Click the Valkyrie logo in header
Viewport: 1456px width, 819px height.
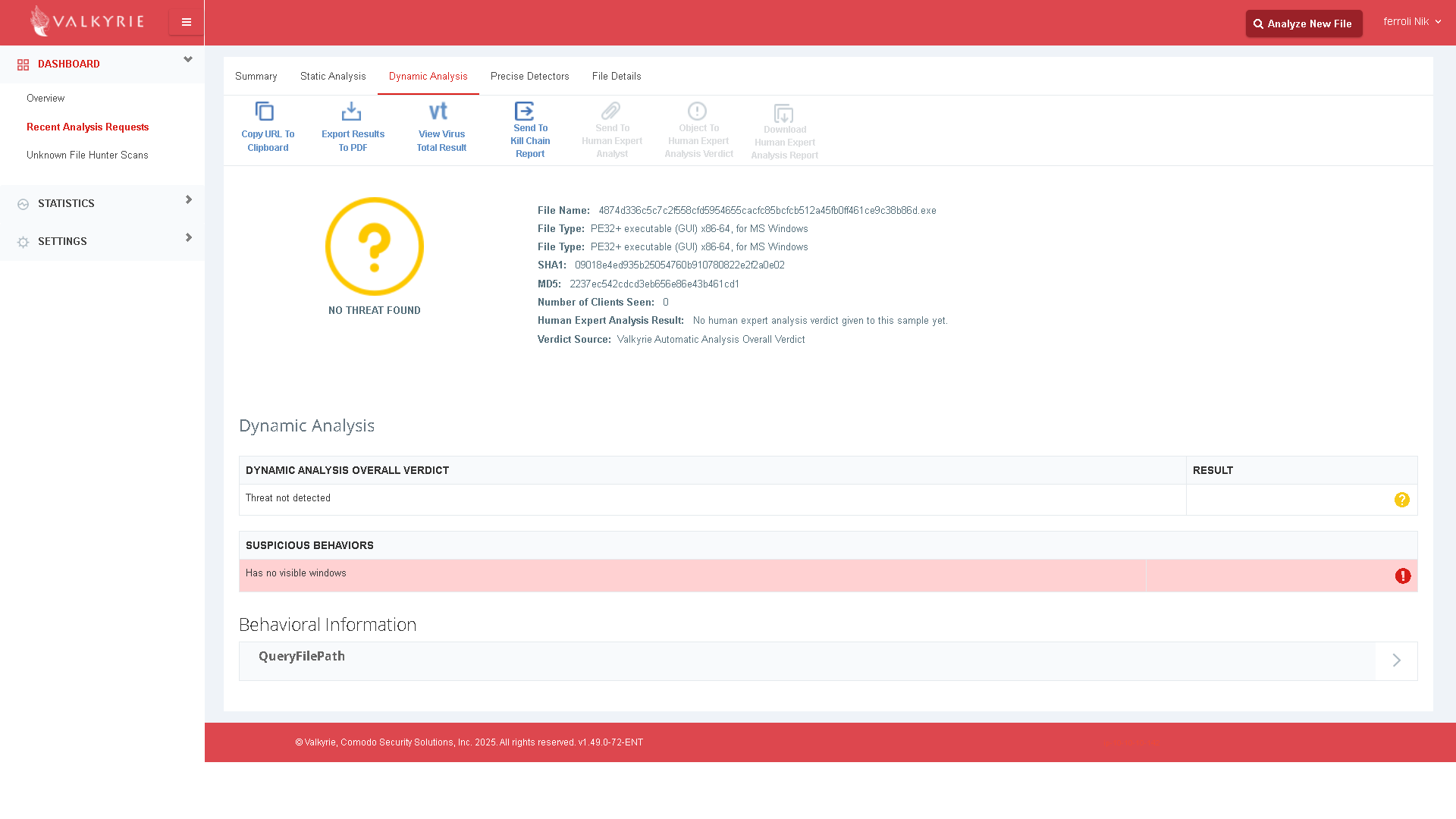coord(86,21)
